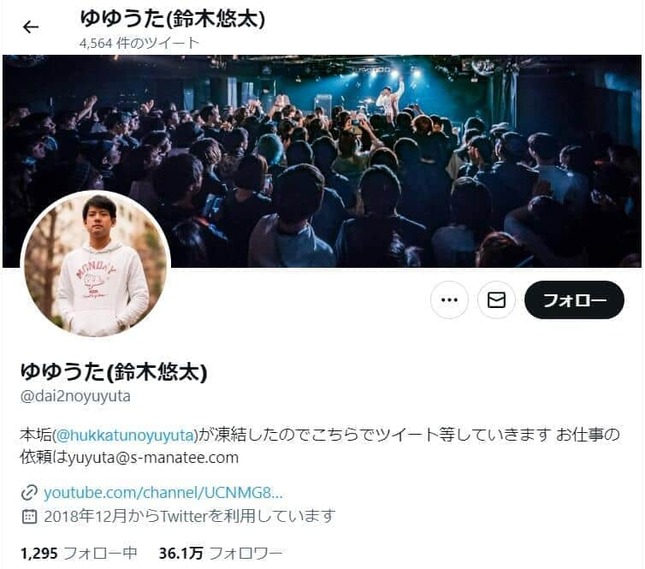Open the circular profile picture
This screenshot has width=645, height=569.
pos(95,264)
